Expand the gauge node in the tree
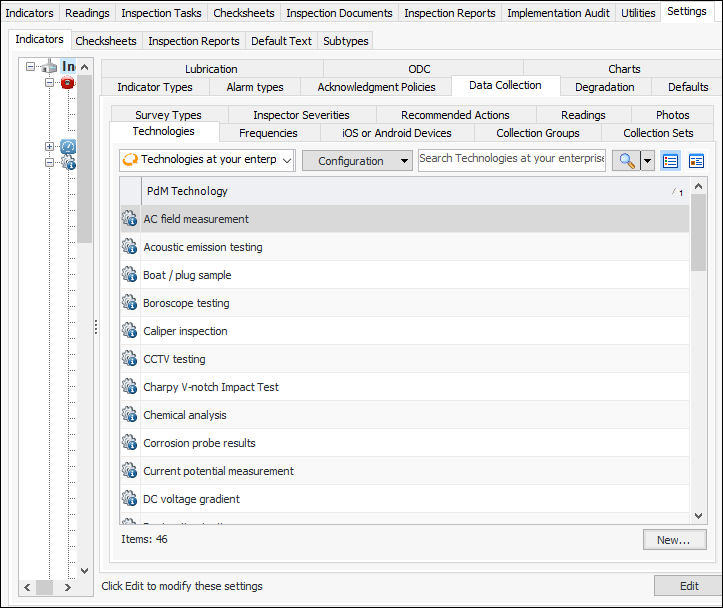Viewport: 723px width, 608px height. [49, 147]
